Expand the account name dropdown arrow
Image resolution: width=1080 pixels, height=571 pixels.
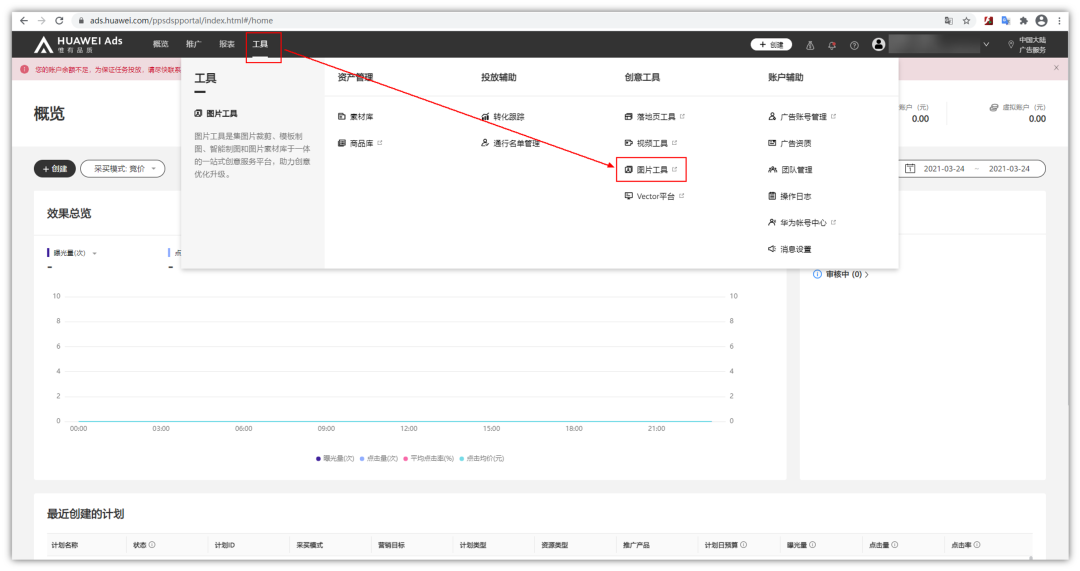tap(986, 45)
